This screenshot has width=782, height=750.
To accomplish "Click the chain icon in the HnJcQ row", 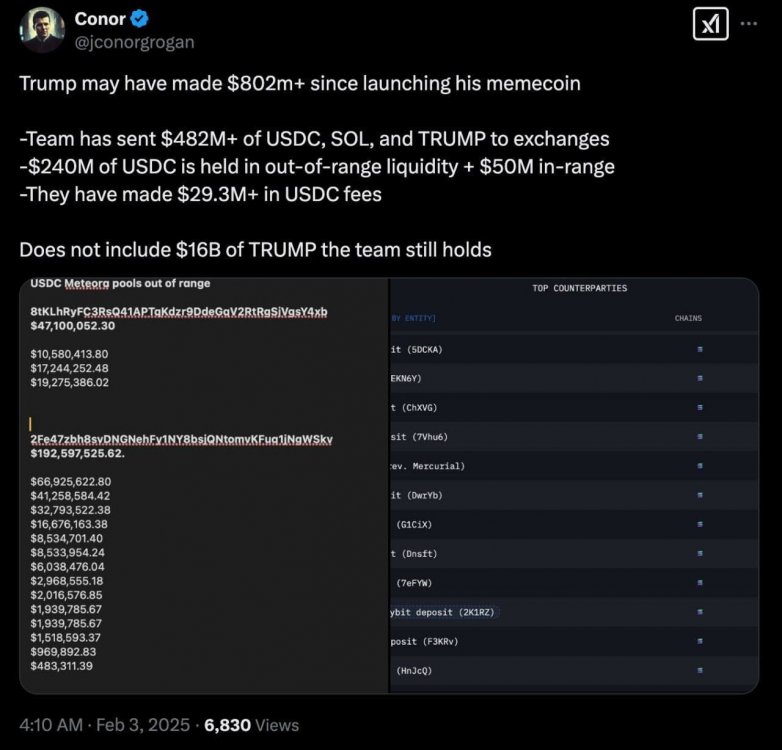I will pyautogui.click(x=700, y=670).
